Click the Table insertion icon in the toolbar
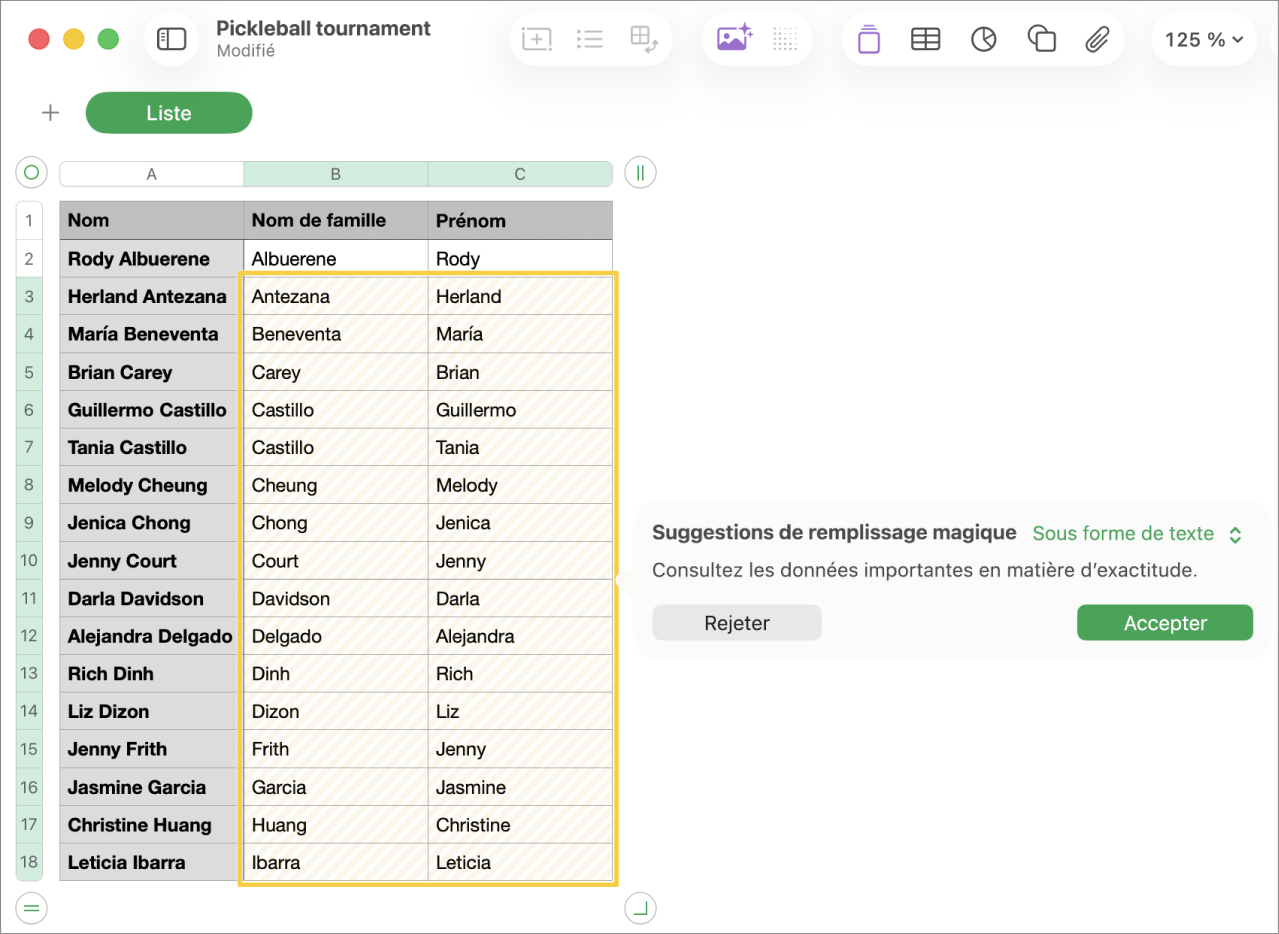The height and width of the screenshot is (934, 1279). click(x=925, y=39)
